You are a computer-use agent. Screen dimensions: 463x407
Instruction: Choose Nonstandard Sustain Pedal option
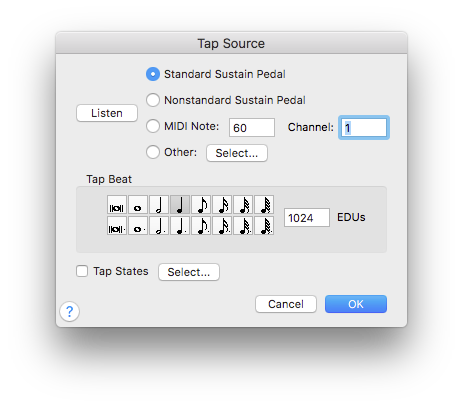[x=153, y=100]
